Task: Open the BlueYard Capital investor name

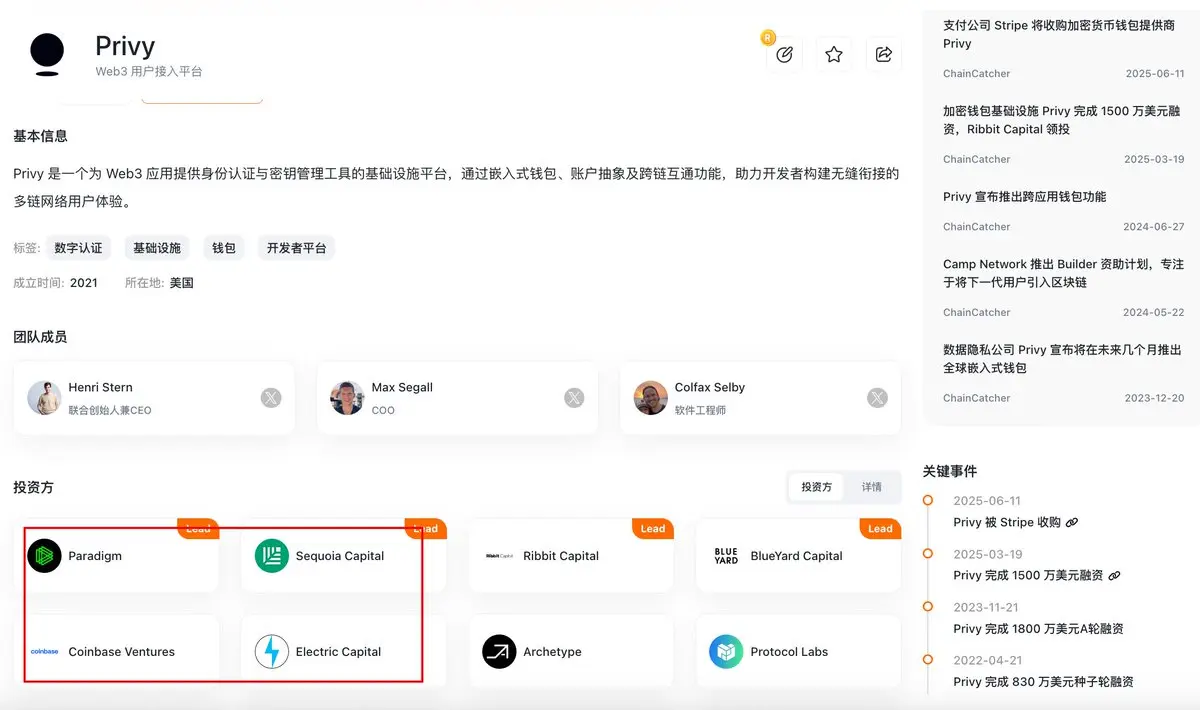Action: tap(796, 556)
